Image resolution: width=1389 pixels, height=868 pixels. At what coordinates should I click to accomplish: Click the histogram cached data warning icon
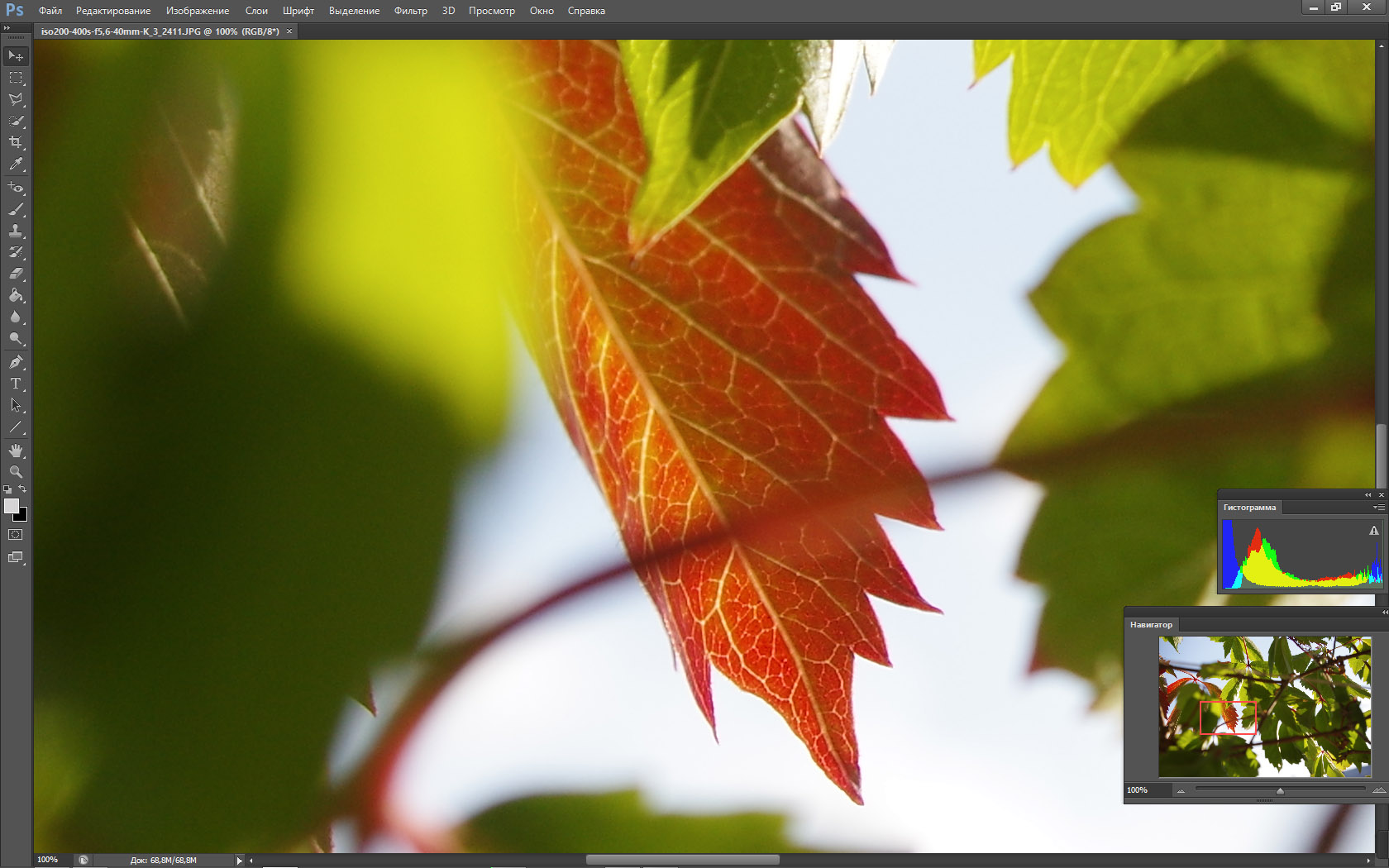coord(1374,531)
